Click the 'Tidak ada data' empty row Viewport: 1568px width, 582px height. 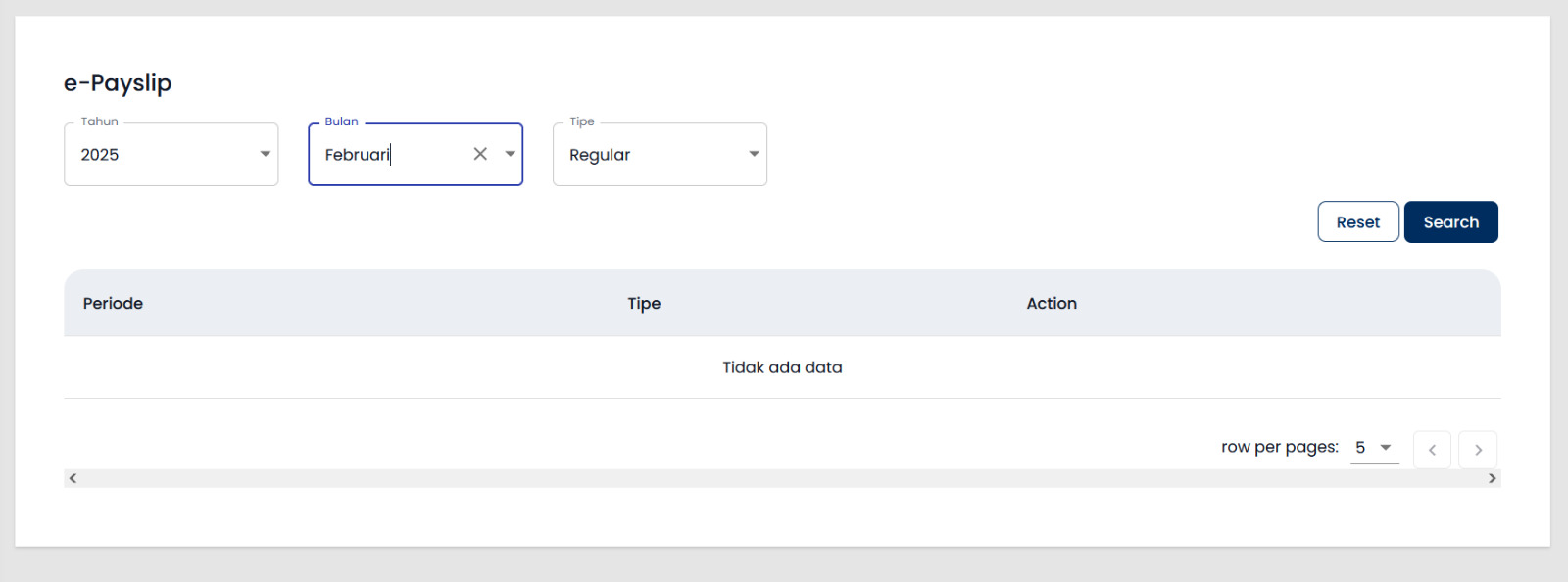point(782,367)
